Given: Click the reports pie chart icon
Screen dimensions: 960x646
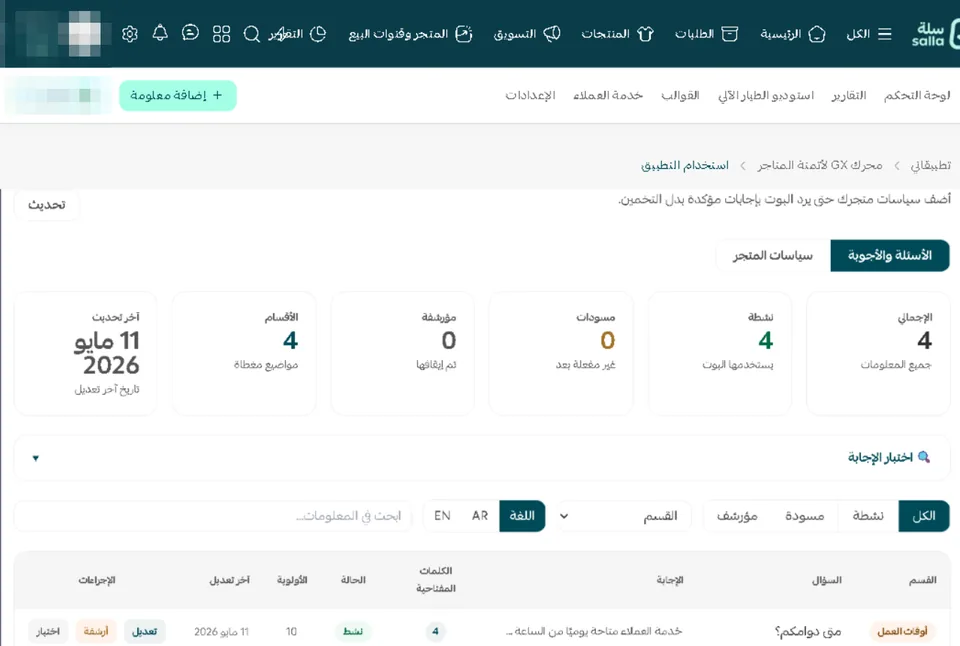Looking at the screenshot, I should click(318, 34).
